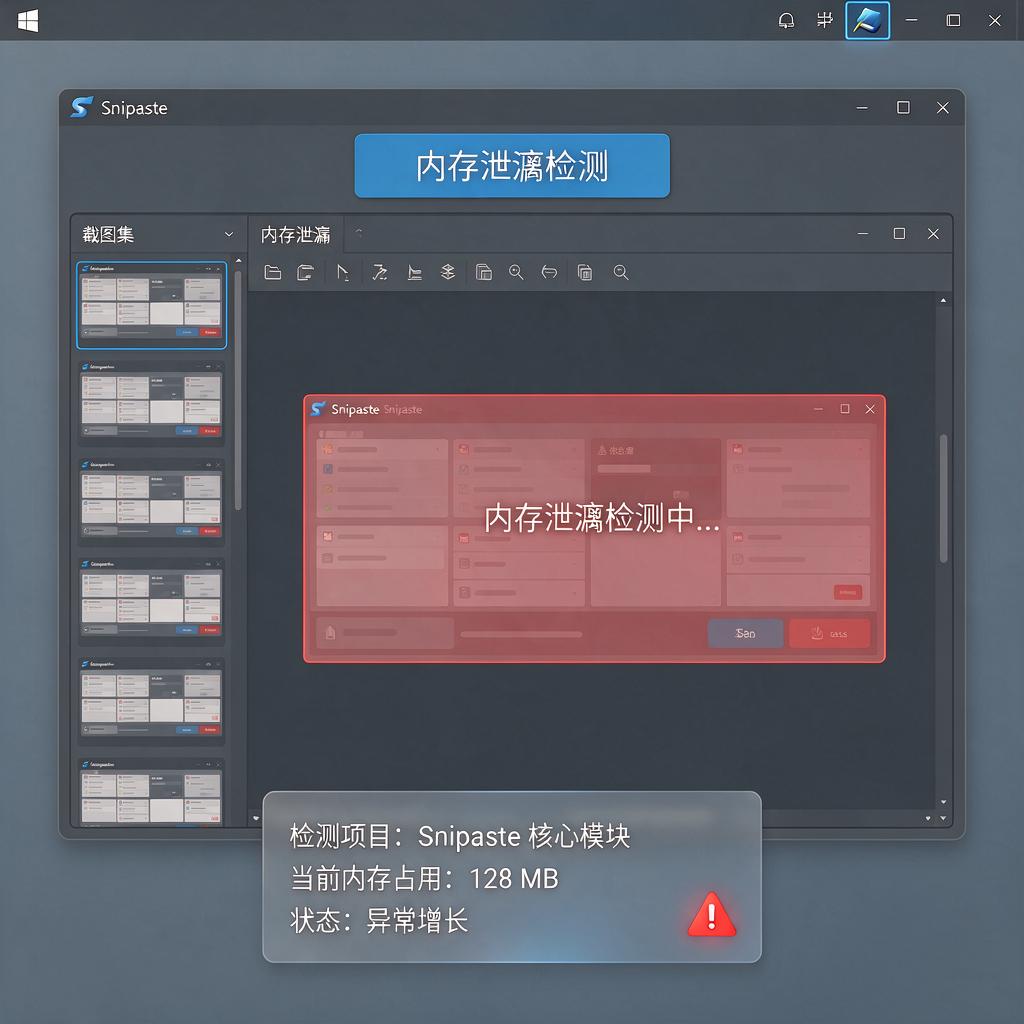Click the 截图集 panel title
This screenshot has width=1024, height=1024.
[x=108, y=234]
